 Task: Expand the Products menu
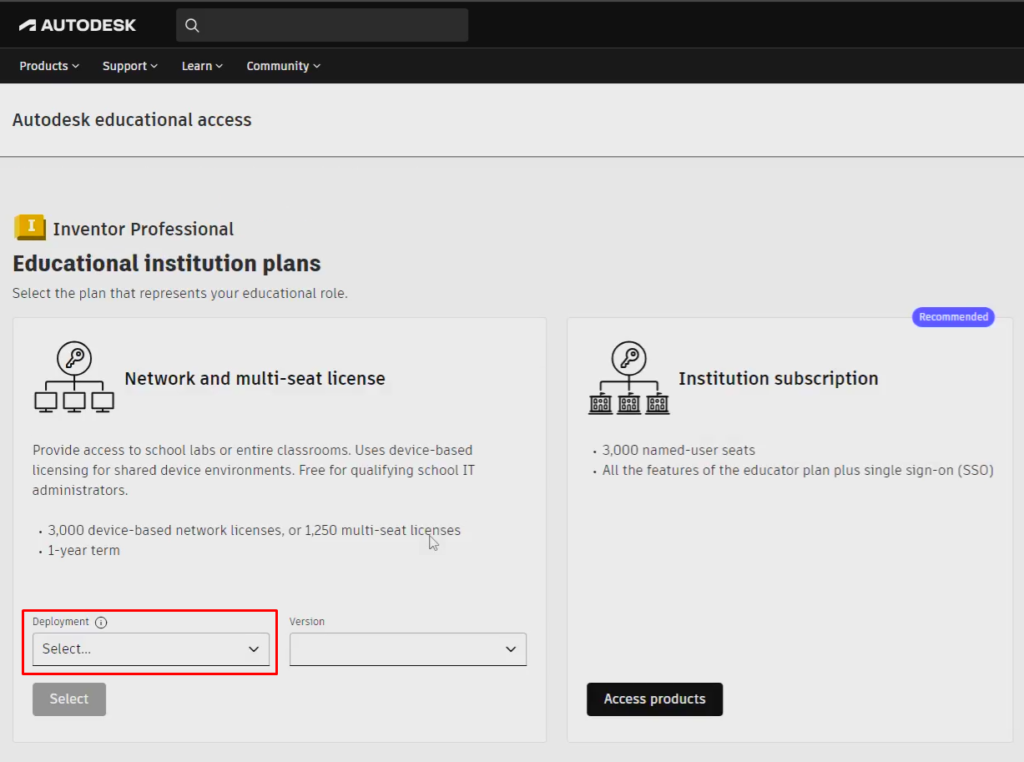pyautogui.click(x=49, y=66)
